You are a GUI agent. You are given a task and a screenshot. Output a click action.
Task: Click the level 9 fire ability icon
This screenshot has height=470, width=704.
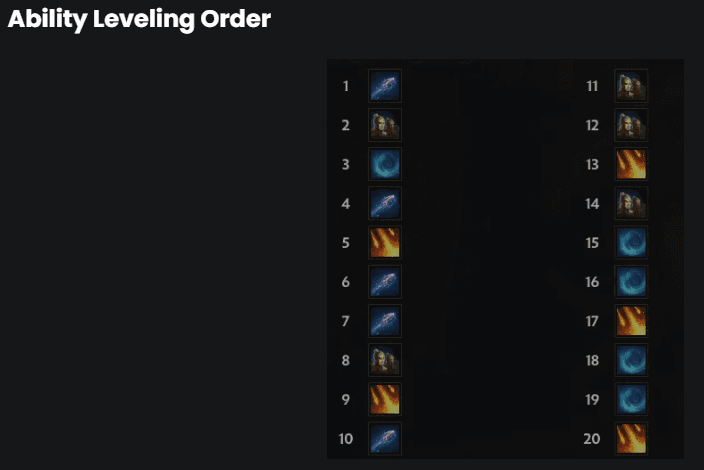385,399
